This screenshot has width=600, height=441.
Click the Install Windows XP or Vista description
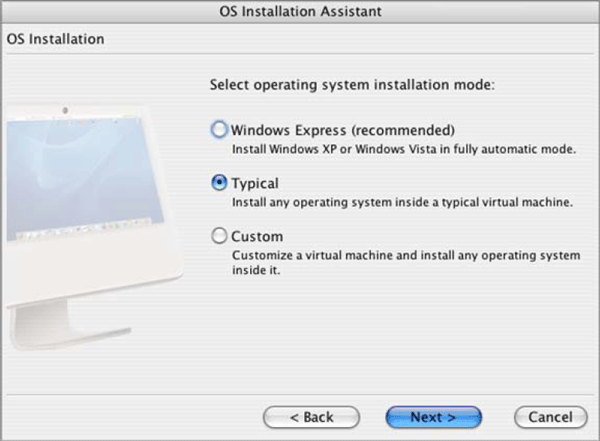coord(403,149)
